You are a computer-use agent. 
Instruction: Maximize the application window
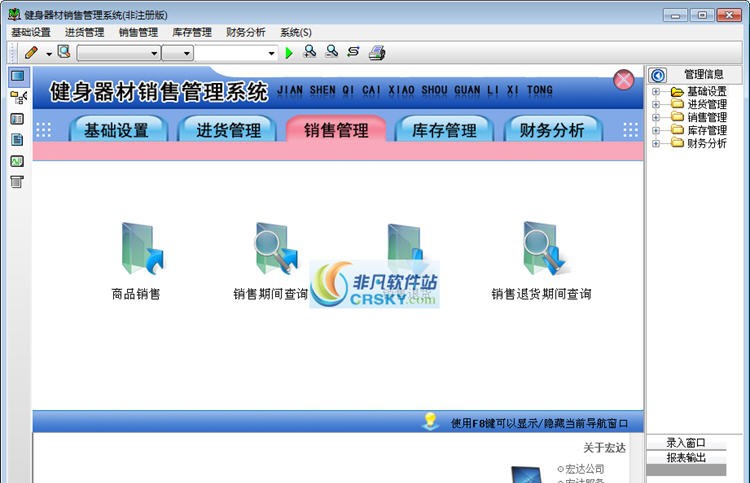[702, 15]
